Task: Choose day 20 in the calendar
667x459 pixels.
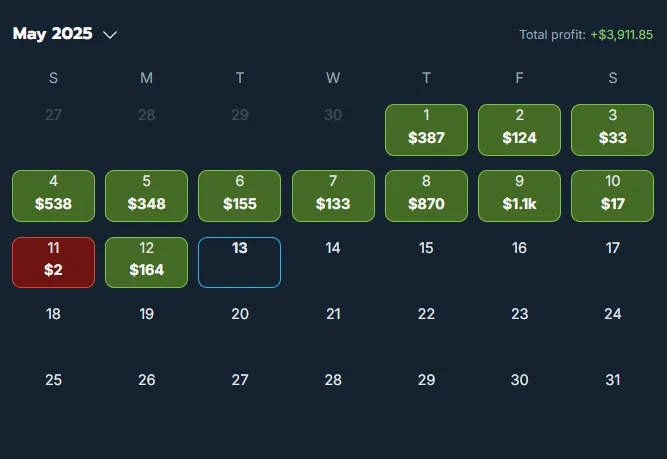Action: 240,314
